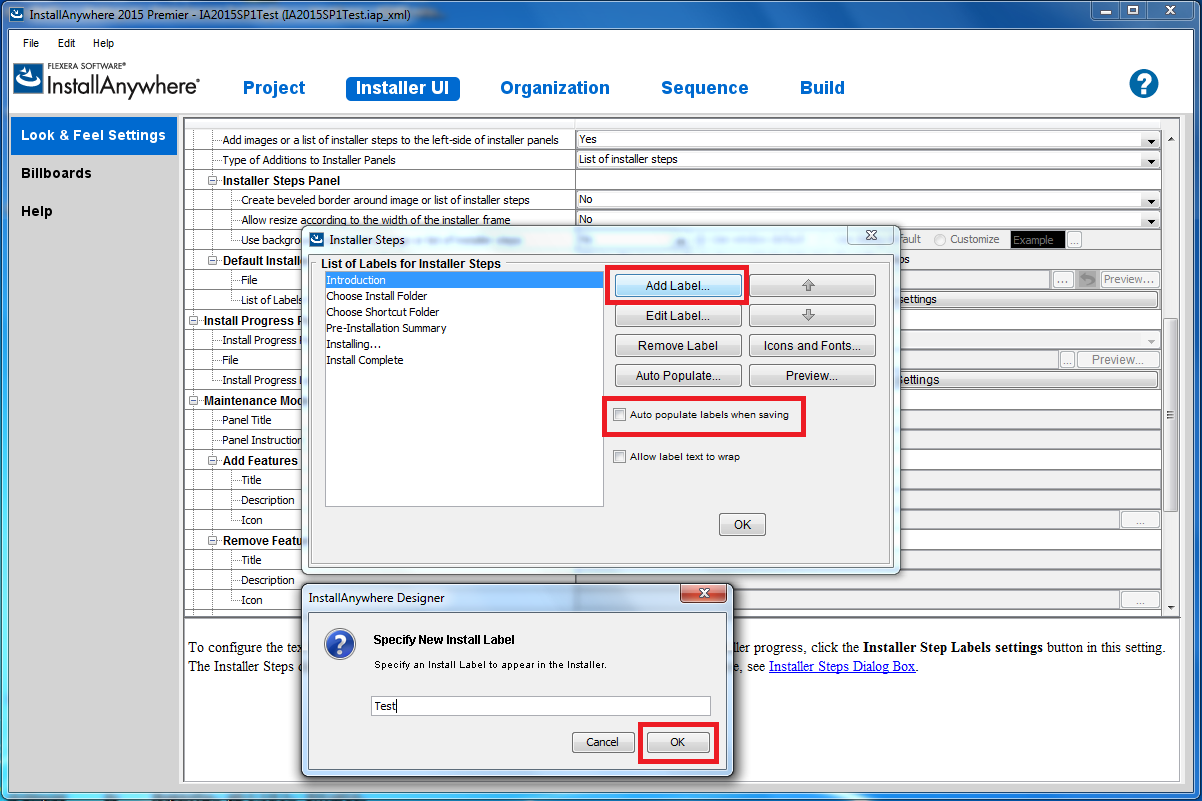Move label down with arrow button
Viewport: 1202px width, 801px height.
point(812,316)
